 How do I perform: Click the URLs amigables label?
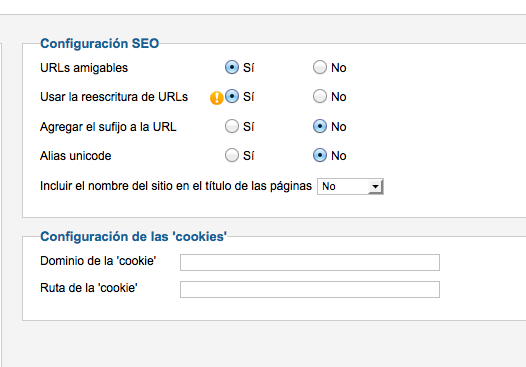(84, 68)
